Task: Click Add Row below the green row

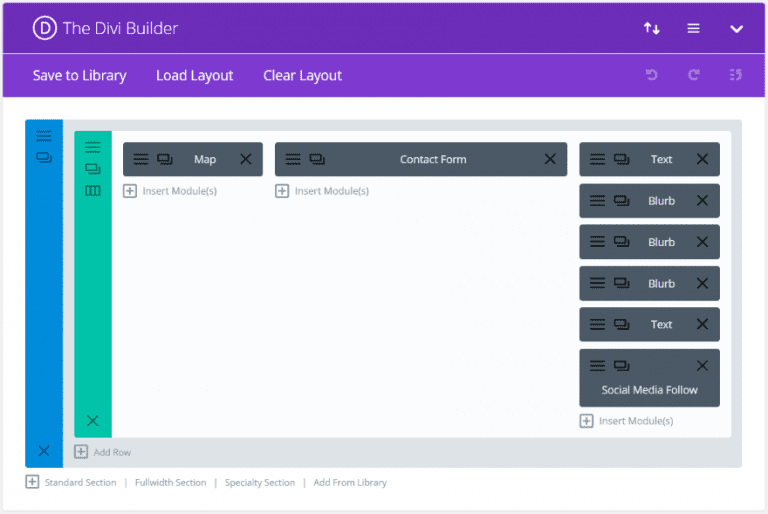Action: click(x=103, y=452)
